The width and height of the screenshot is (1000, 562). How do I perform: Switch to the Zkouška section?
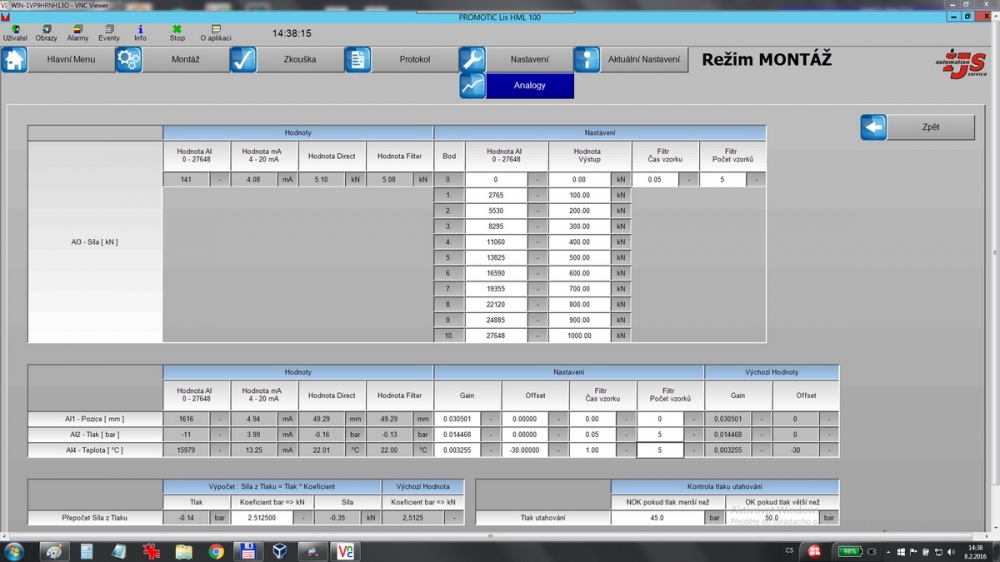300,60
